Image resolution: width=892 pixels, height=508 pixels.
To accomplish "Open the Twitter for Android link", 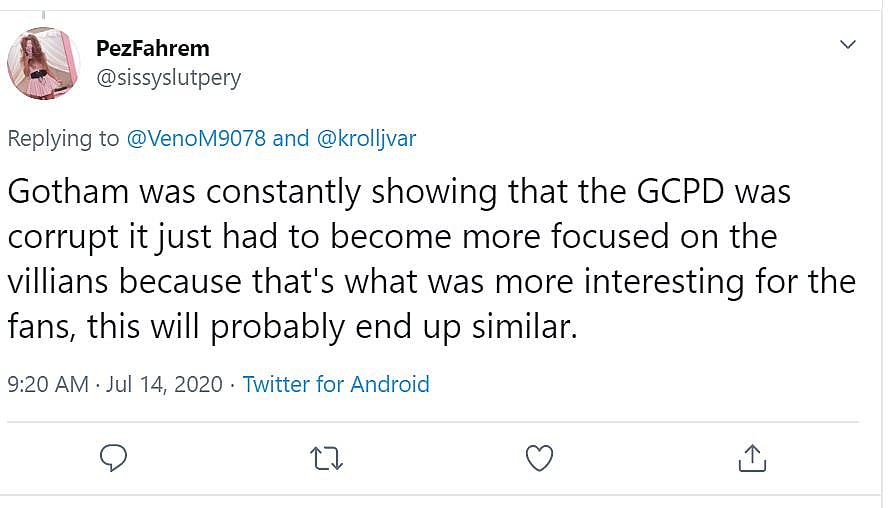I will 336,384.
